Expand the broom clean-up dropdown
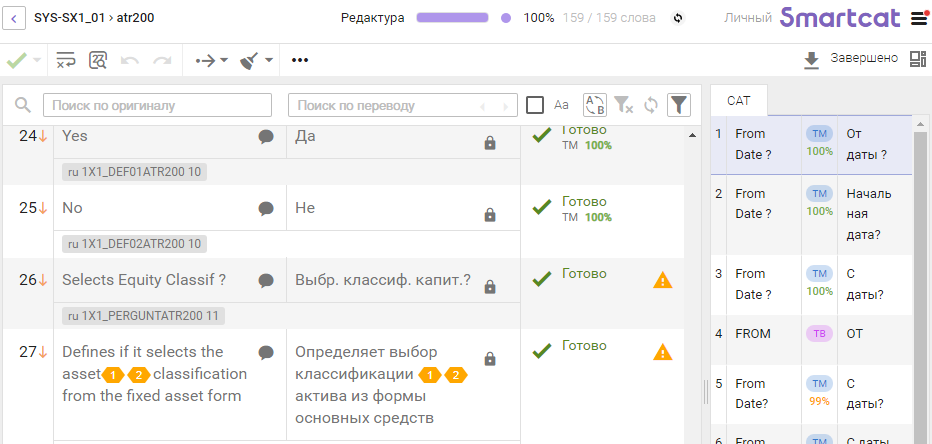932x444 pixels. 269,60
